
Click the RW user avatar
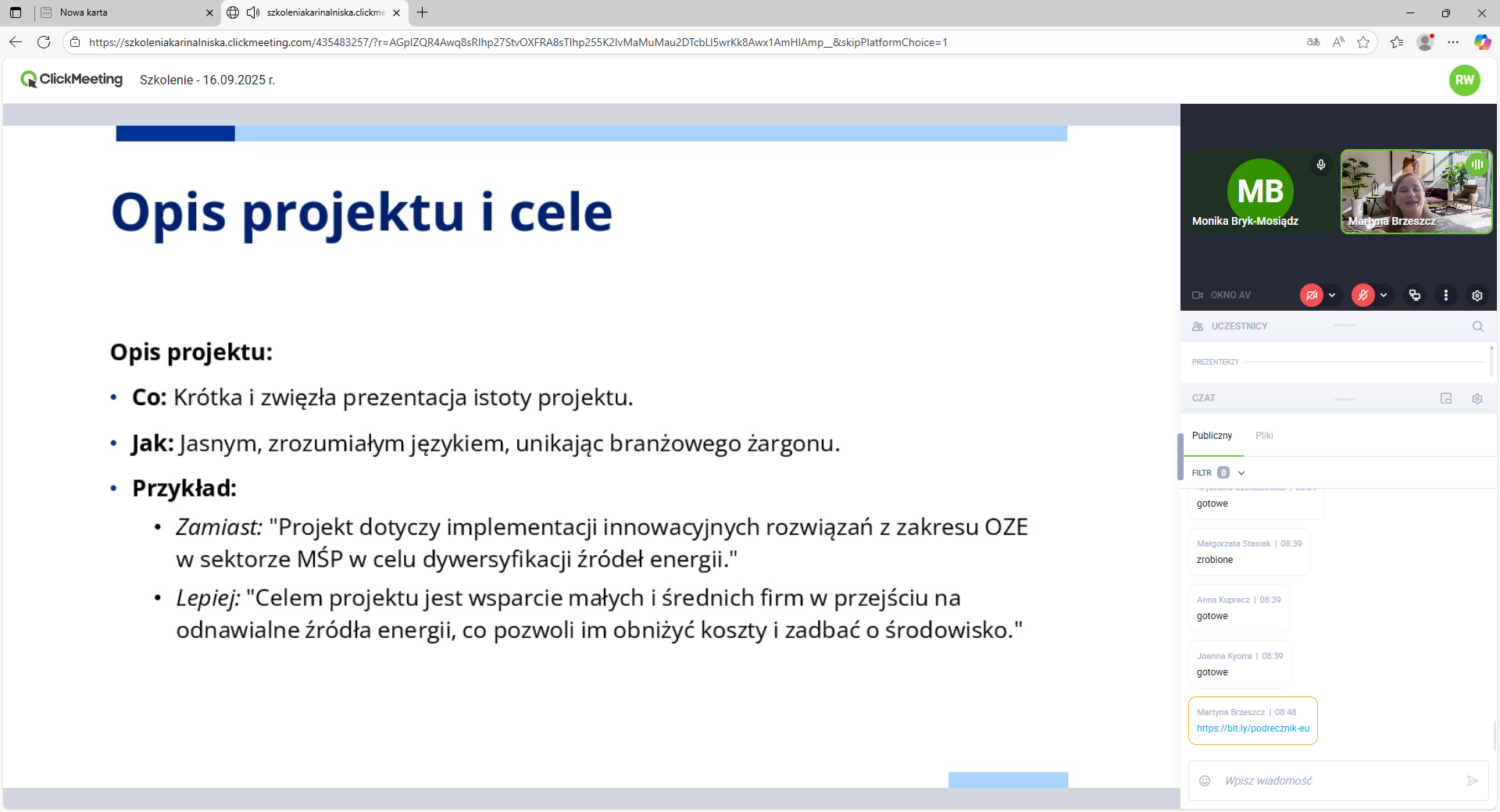(x=1465, y=80)
